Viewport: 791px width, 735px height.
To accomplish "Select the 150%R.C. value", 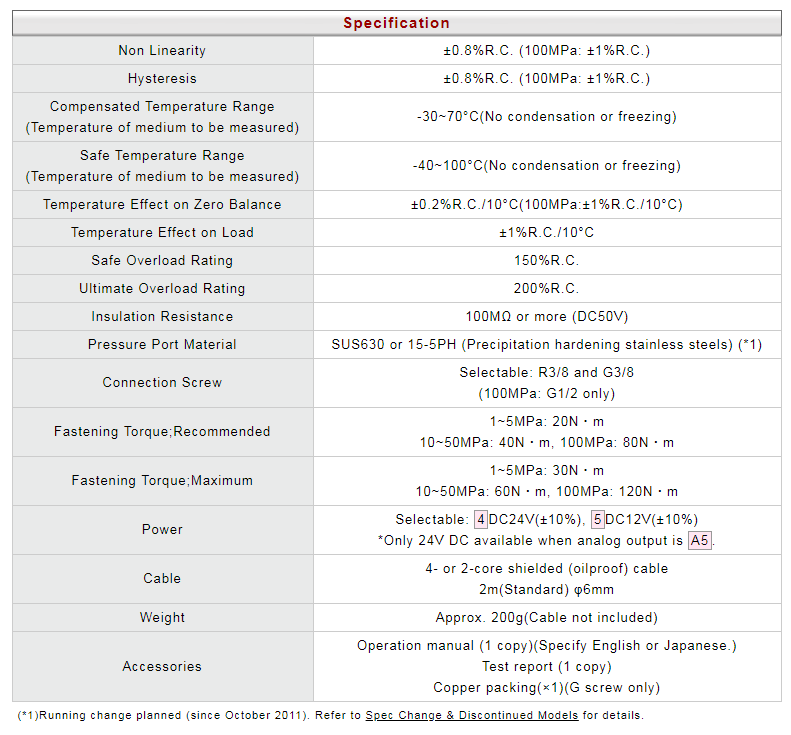I will (x=547, y=260).
